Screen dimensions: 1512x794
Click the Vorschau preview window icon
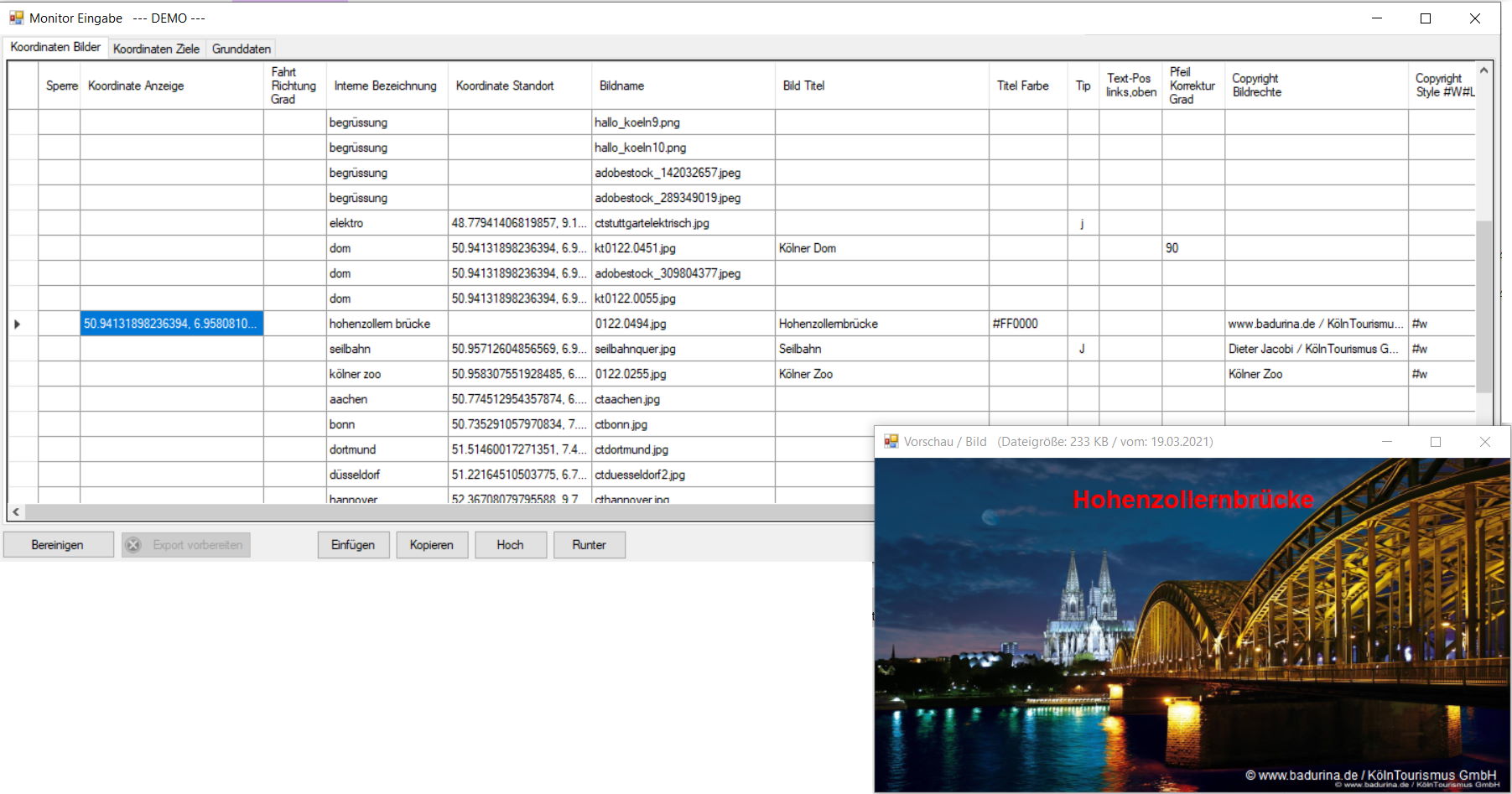(891, 441)
